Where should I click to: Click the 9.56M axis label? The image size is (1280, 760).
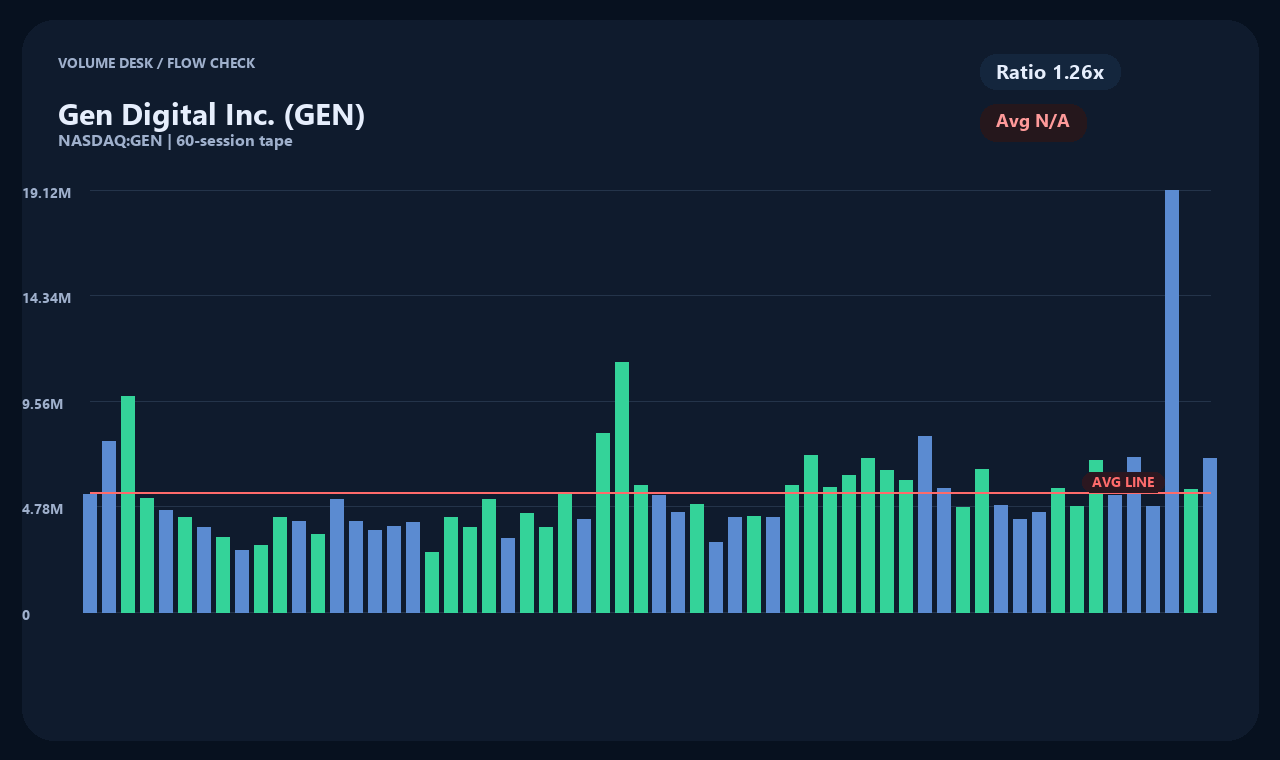[x=43, y=404]
